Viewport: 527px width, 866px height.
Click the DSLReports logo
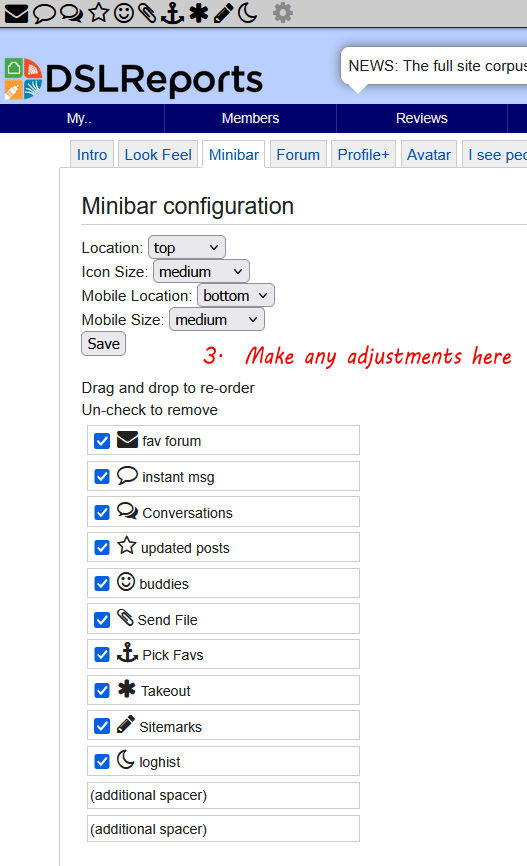[134, 79]
